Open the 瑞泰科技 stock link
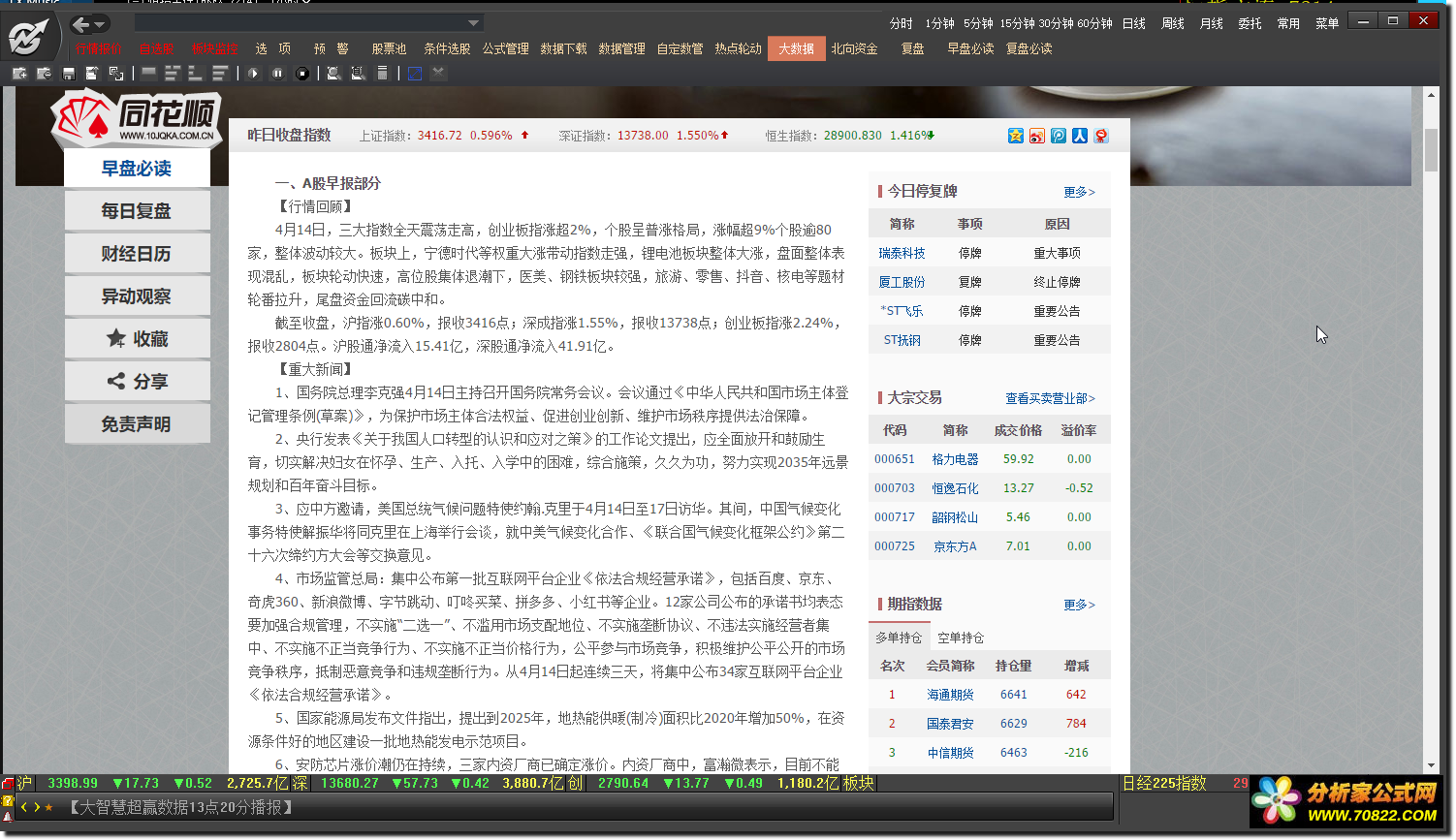1456x840 pixels. click(x=902, y=253)
